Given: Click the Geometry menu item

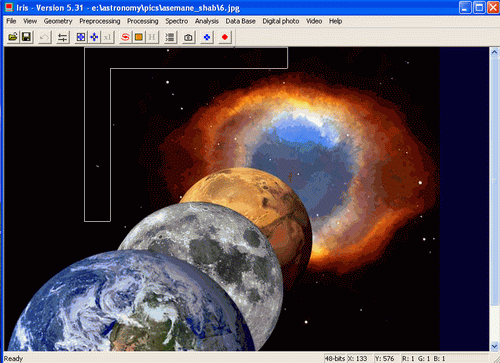Looking at the screenshot, I should coord(58,21).
